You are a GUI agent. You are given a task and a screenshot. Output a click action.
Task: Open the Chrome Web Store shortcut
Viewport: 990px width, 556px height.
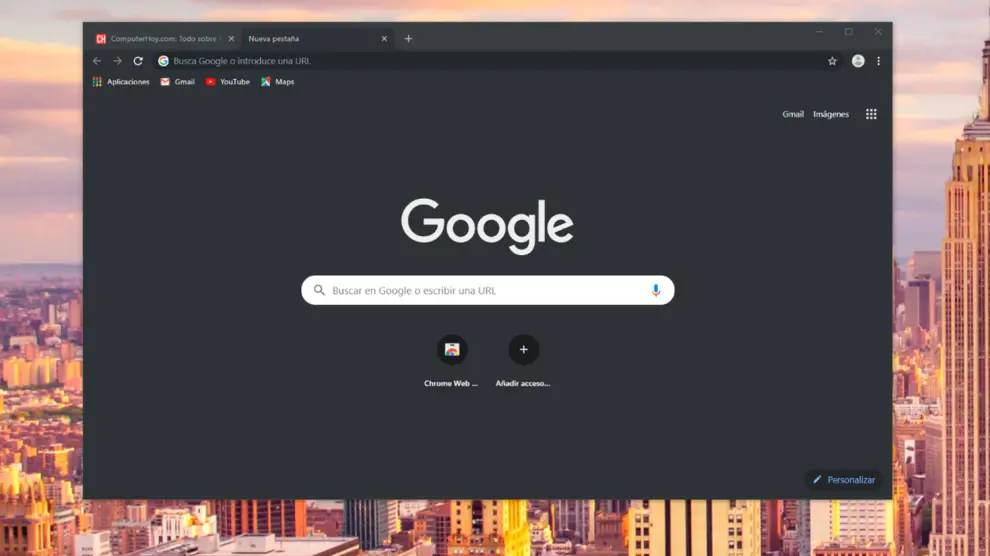click(452, 350)
